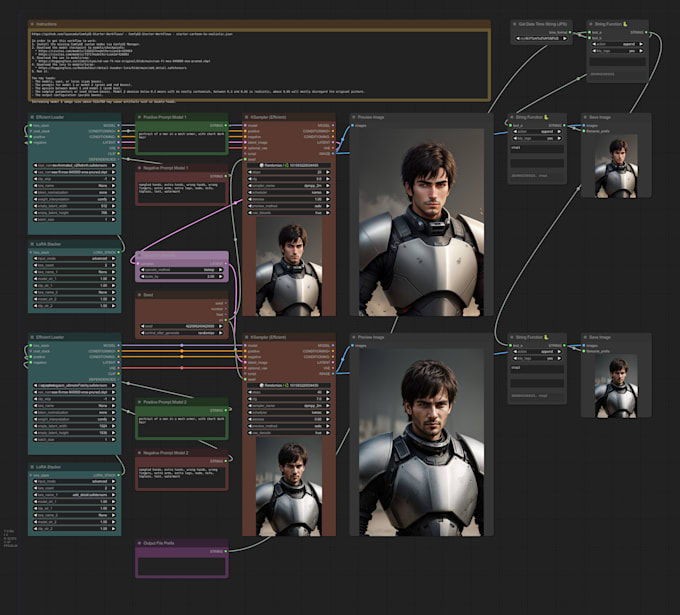Viewport: 680px width, 615px height.
Task: Click preview thumbnail inside the 20-steps KSampler
Action: pyautogui.click(x=289, y=266)
